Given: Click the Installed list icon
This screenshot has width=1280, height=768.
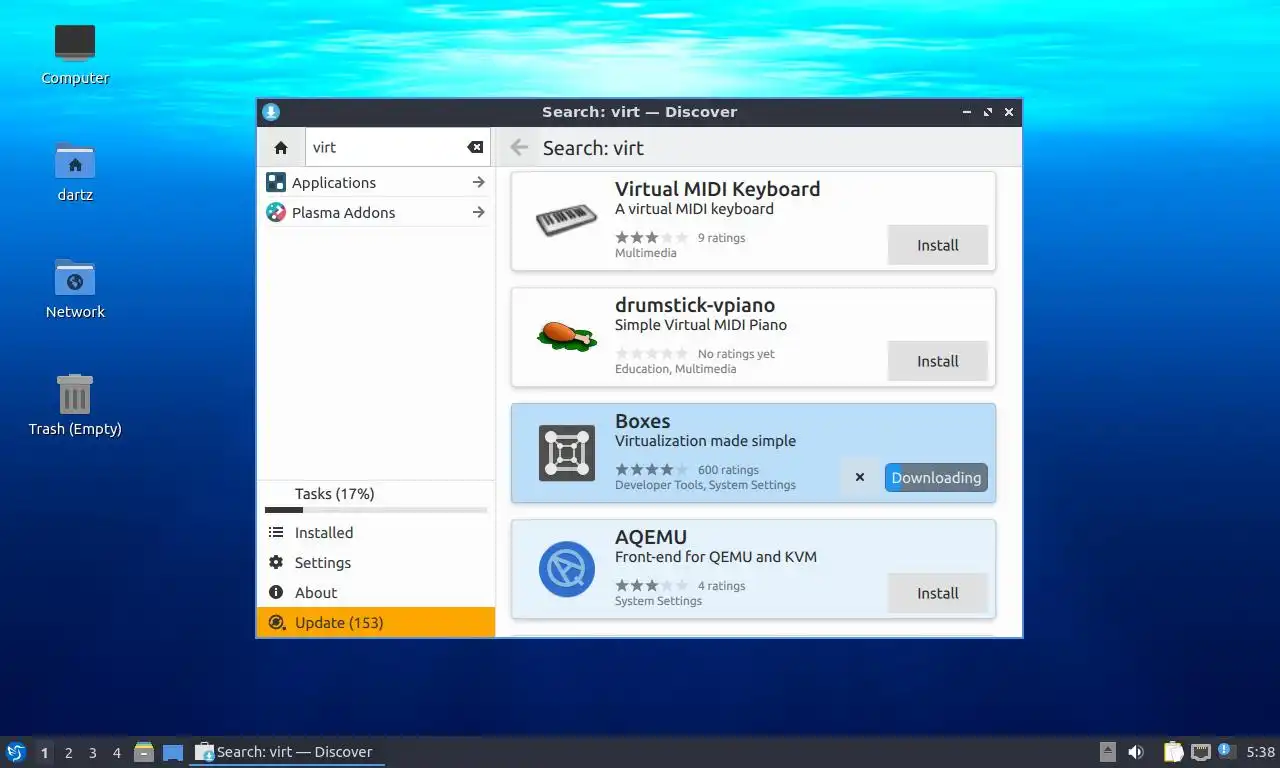Looking at the screenshot, I should pyautogui.click(x=276, y=533).
